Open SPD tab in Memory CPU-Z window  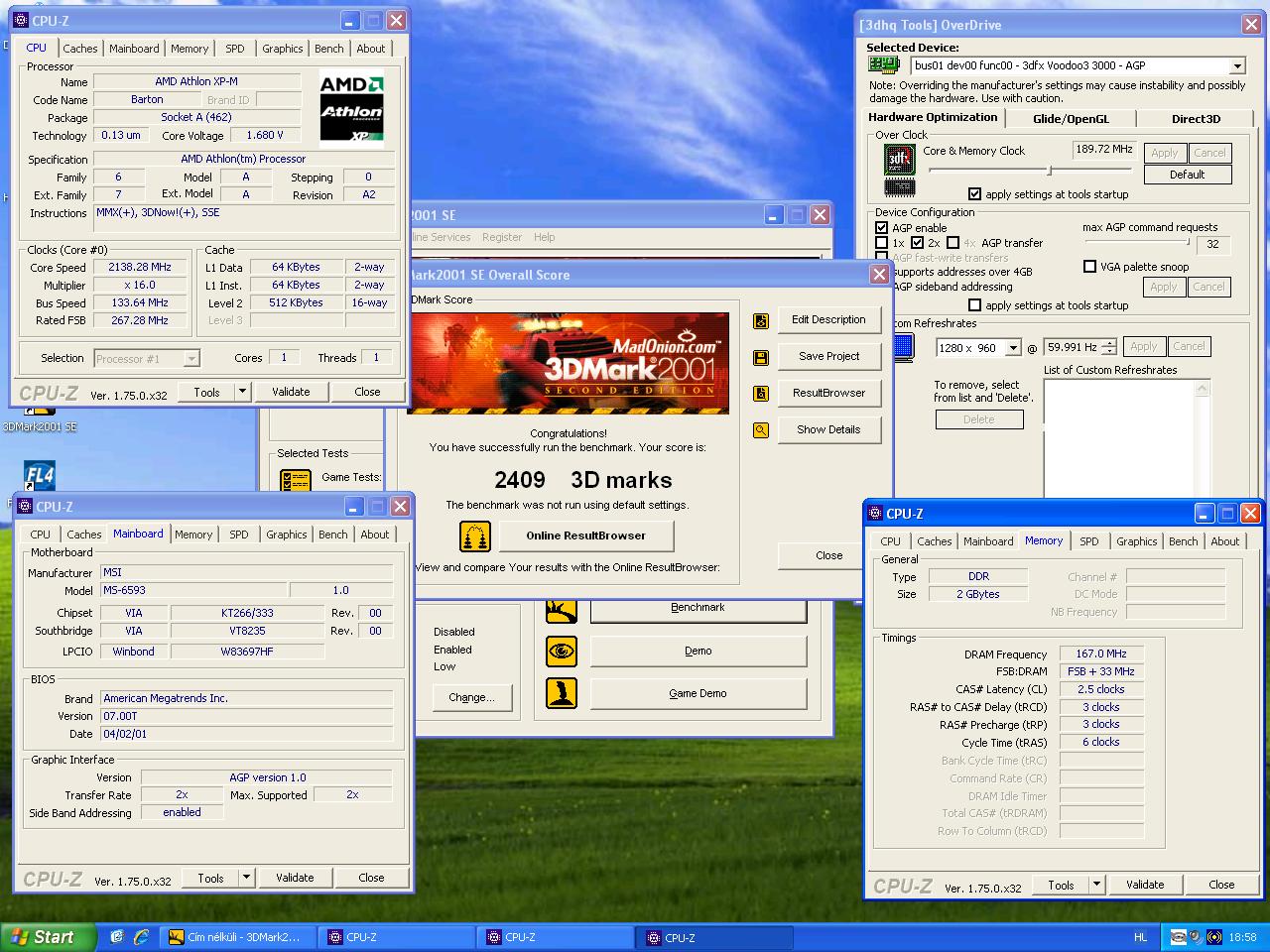pyautogui.click(x=1089, y=541)
